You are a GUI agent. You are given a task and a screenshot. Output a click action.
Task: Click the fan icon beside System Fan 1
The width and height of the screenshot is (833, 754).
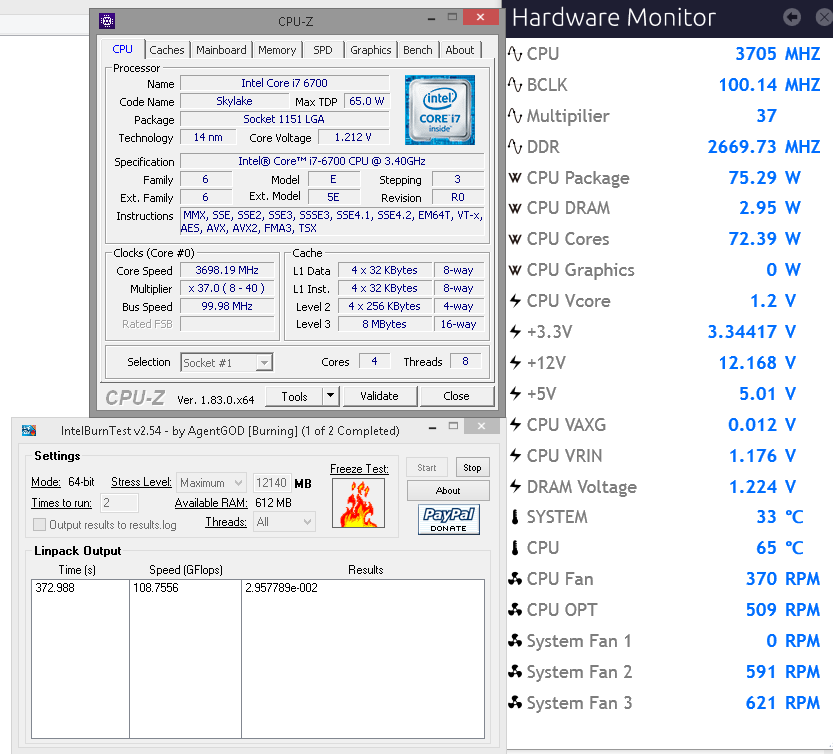515,641
